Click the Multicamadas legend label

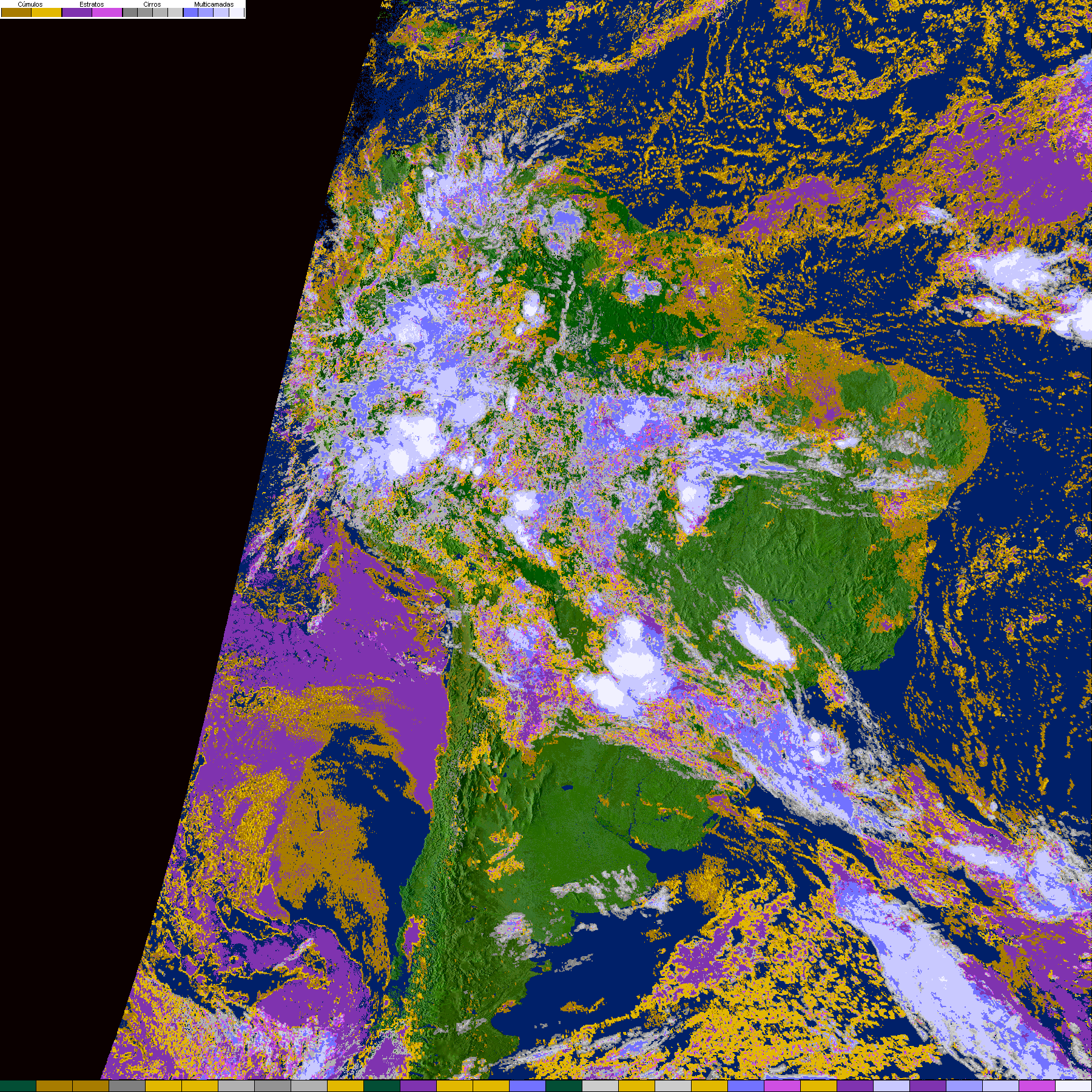[214, 4]
